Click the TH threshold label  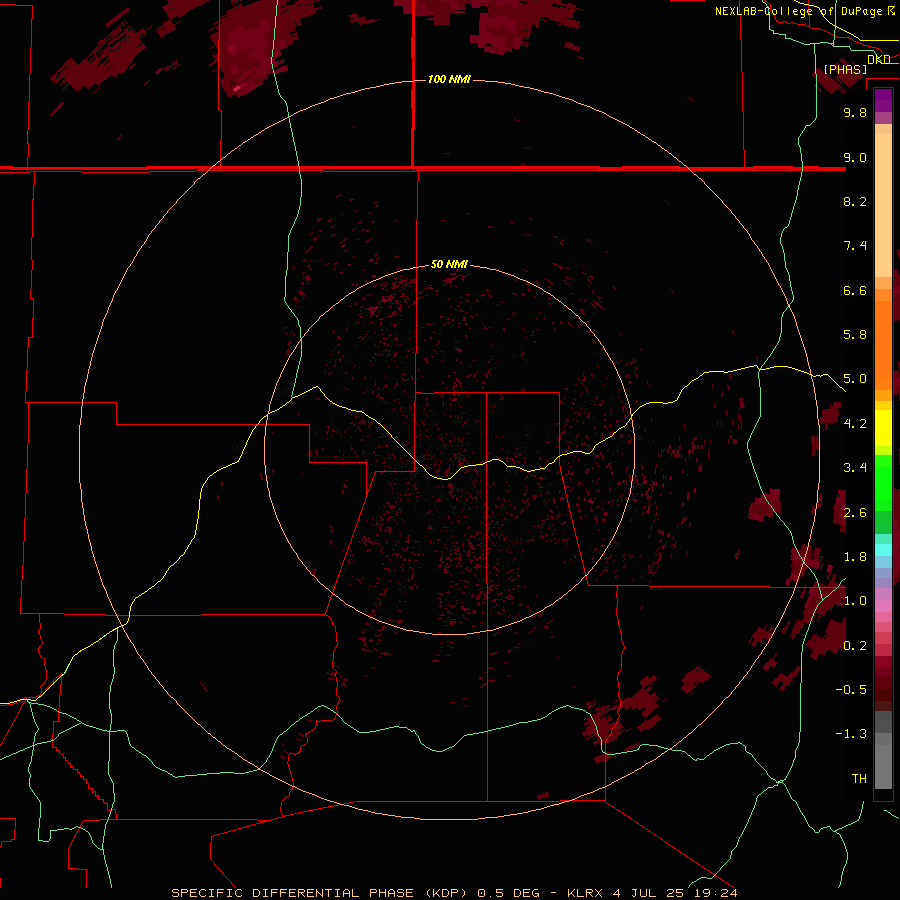point(859,779)
